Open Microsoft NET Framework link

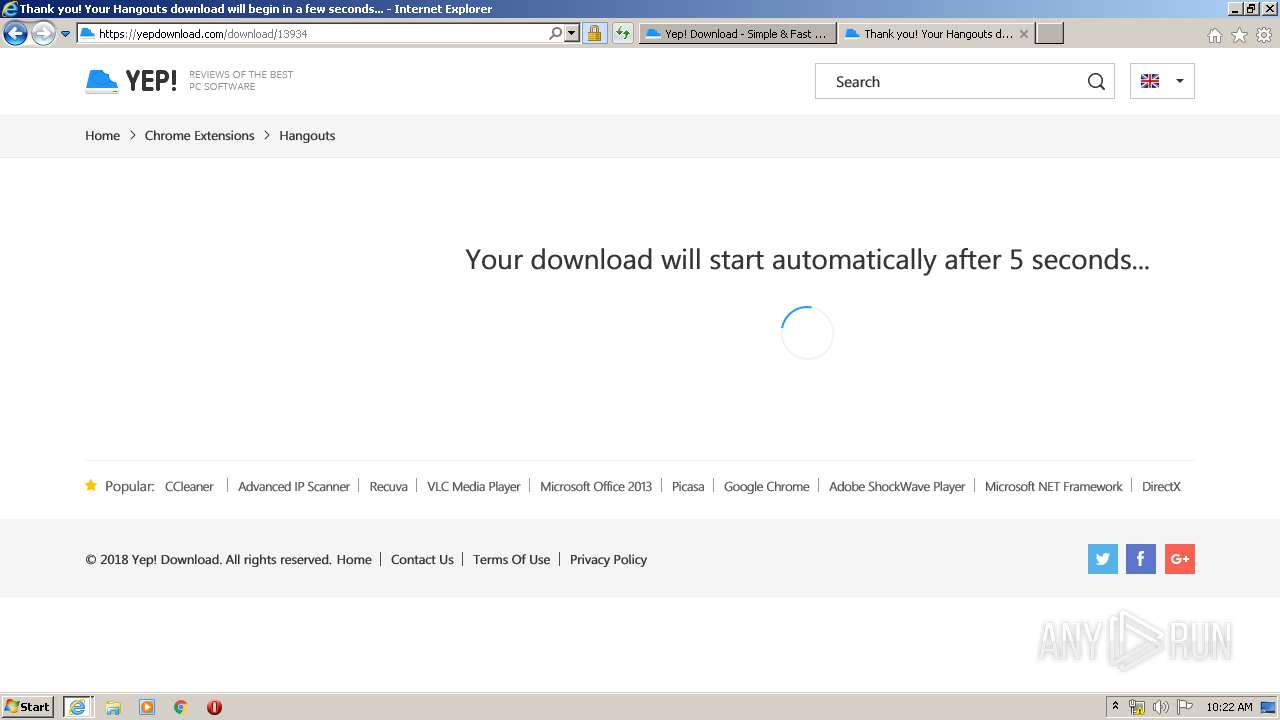pyautogui.click(x=1053, y=487)
